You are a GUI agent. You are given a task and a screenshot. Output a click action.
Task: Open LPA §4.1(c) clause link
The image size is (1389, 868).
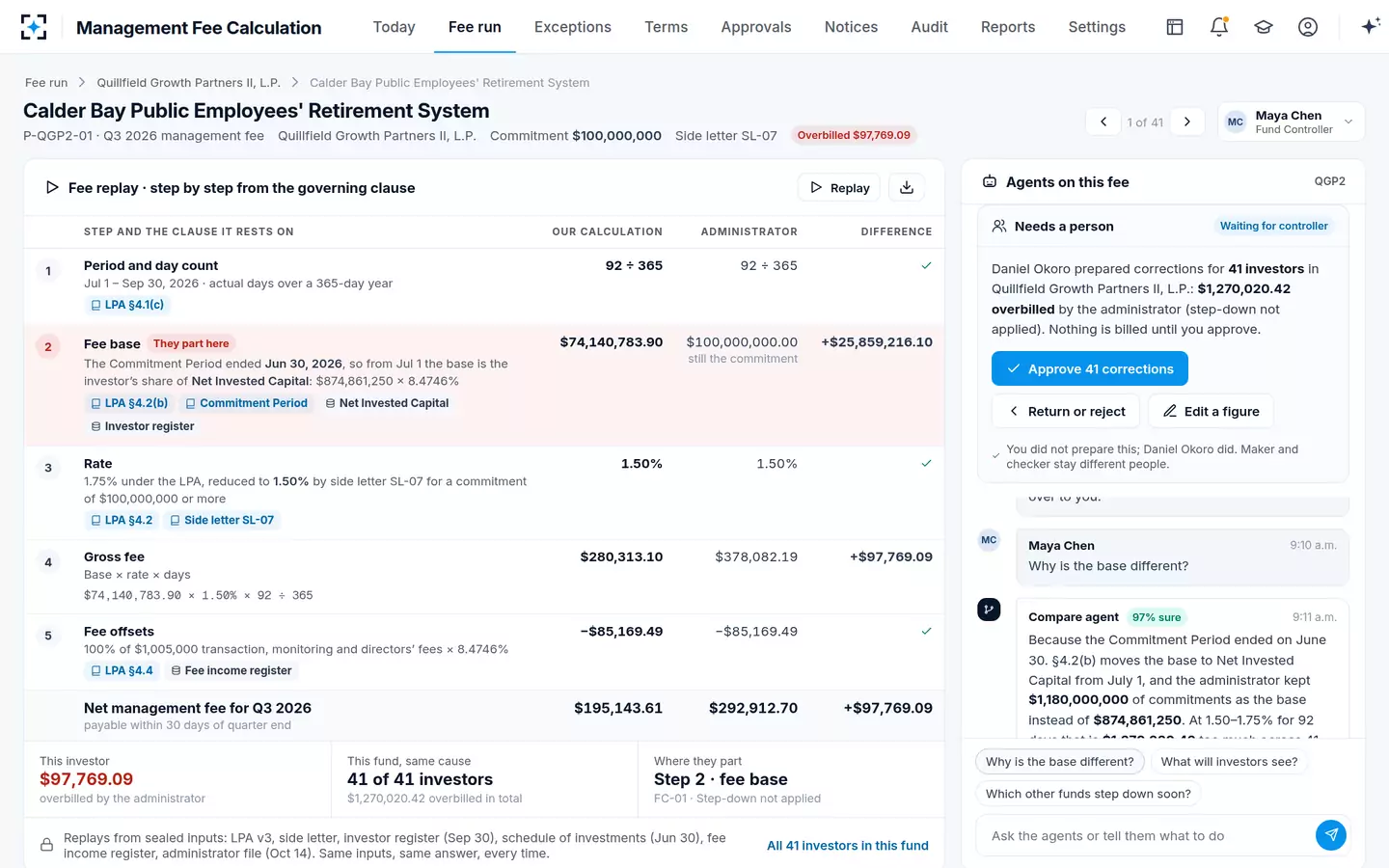(x=126, y=305)
